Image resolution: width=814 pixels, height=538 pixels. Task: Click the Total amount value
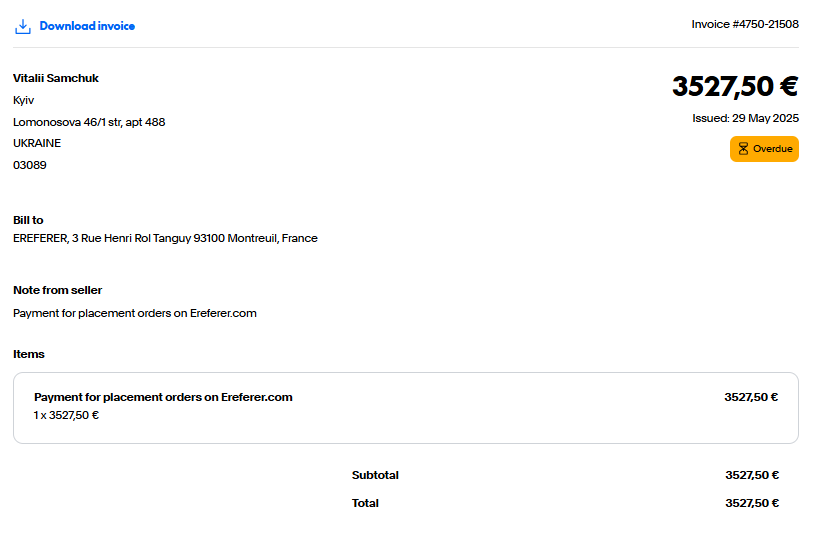(x=752, y=503)
